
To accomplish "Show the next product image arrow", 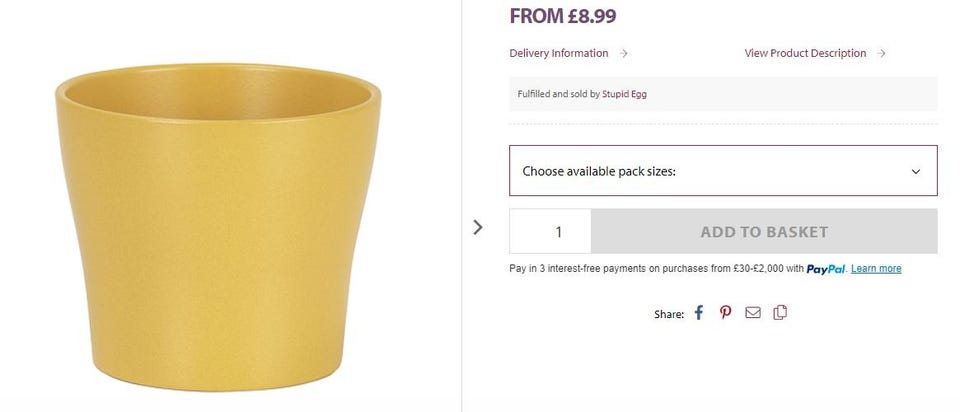I will (x=478, y=227).
